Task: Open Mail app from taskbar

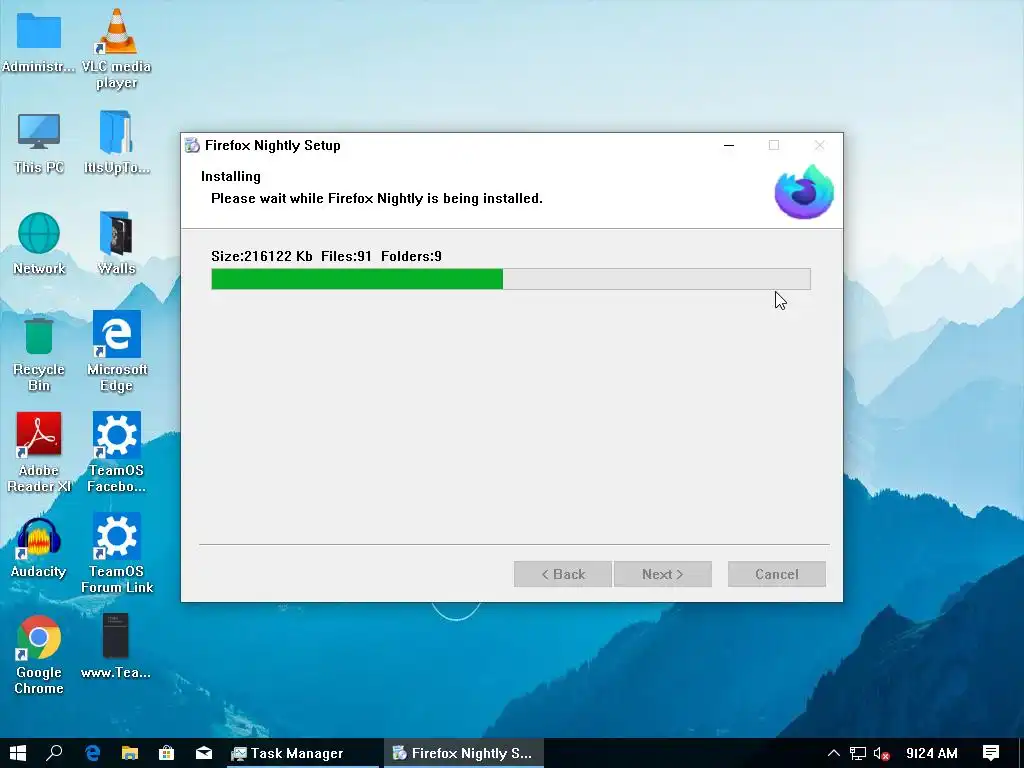Action: coord(204,753)
